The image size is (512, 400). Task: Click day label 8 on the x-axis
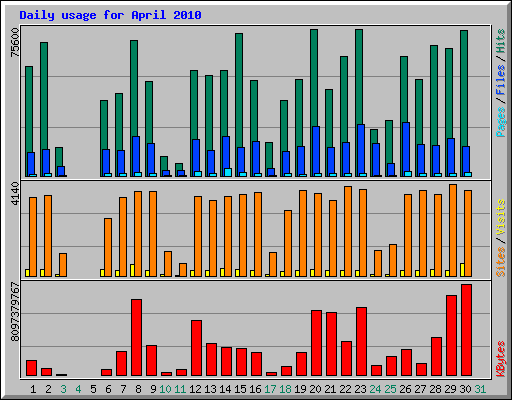(138, 389)
